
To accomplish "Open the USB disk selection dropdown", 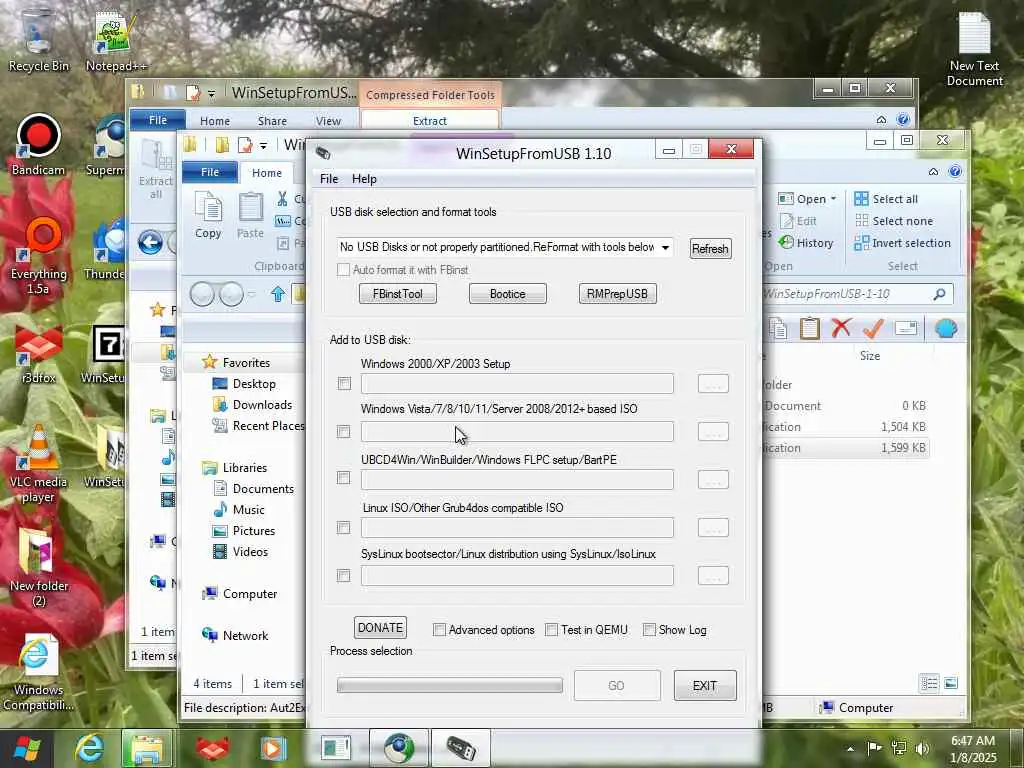I will 665,248.
